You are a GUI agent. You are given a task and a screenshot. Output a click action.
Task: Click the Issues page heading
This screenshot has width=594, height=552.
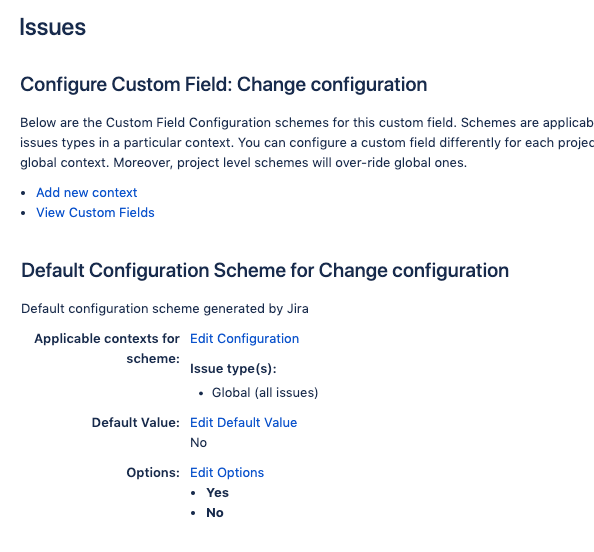point(53,27)
